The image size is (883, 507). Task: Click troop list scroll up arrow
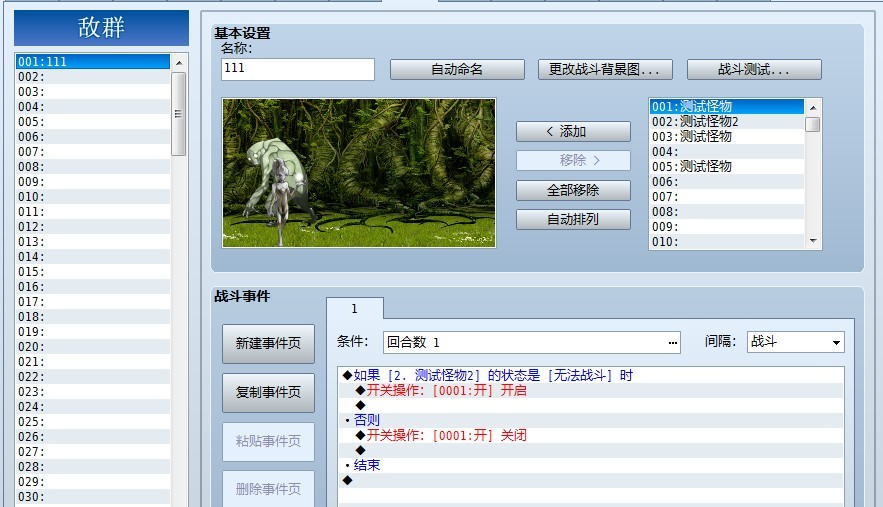pos(179,63)
